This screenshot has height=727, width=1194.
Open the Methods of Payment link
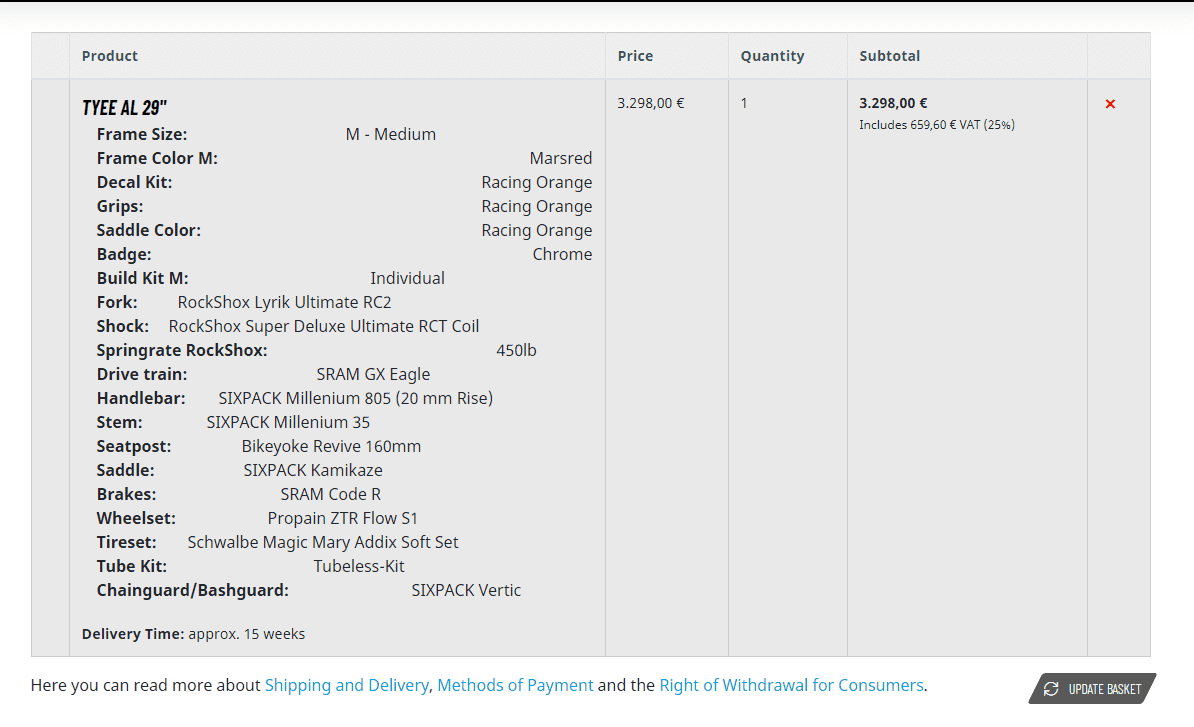(x=515, y=685)
